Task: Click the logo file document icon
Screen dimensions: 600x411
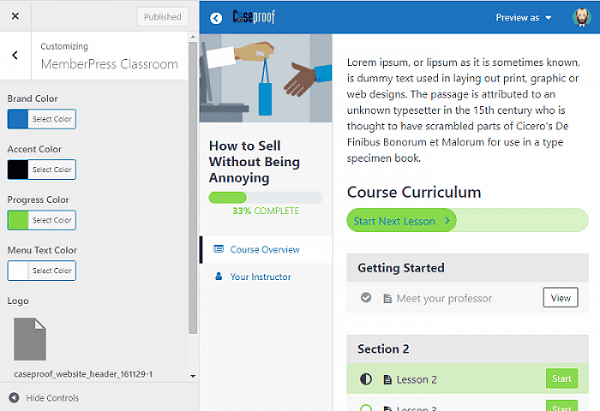Action: click(x=30, y=339)
